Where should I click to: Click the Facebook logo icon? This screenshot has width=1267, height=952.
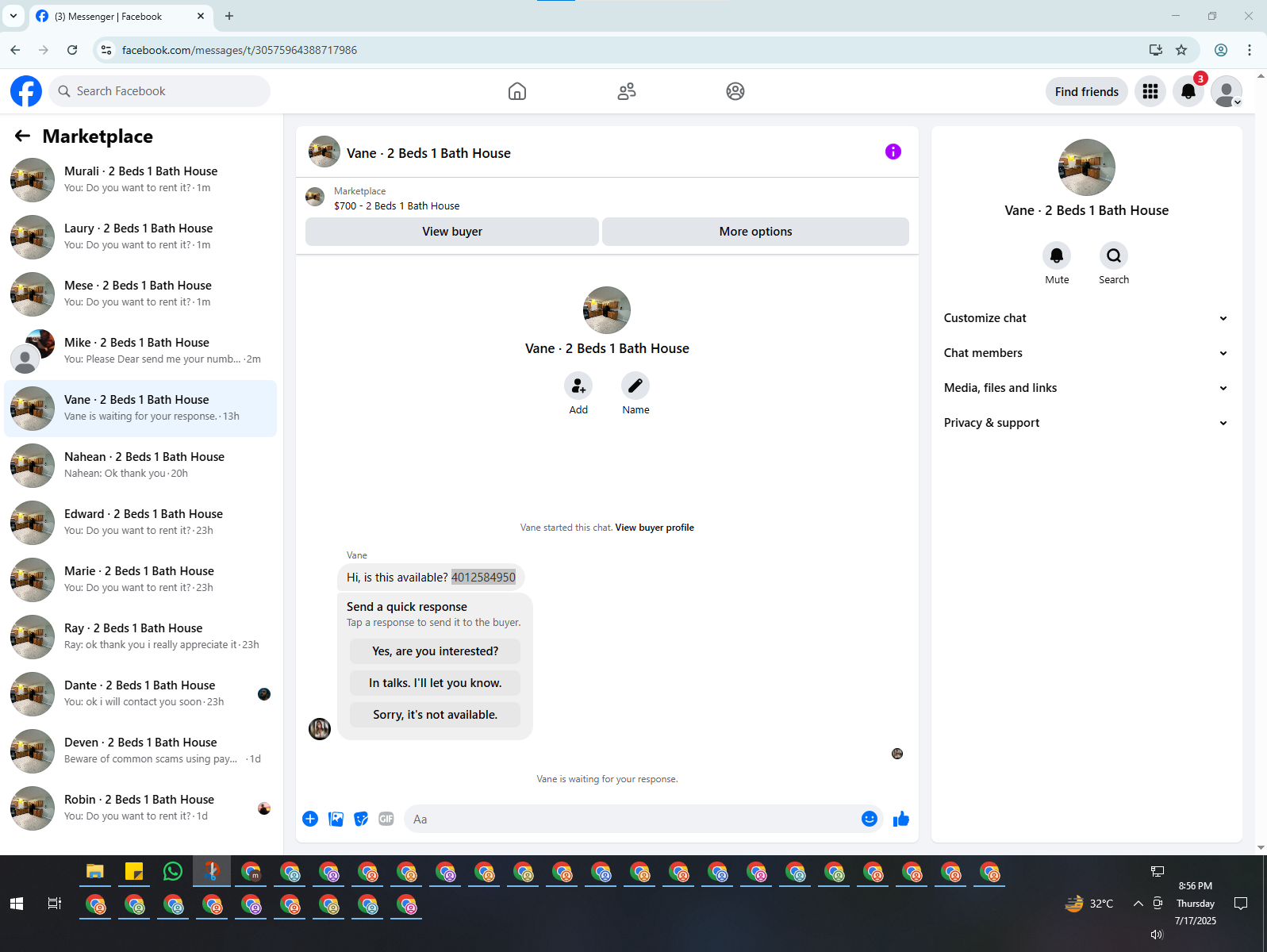(26, 91)
